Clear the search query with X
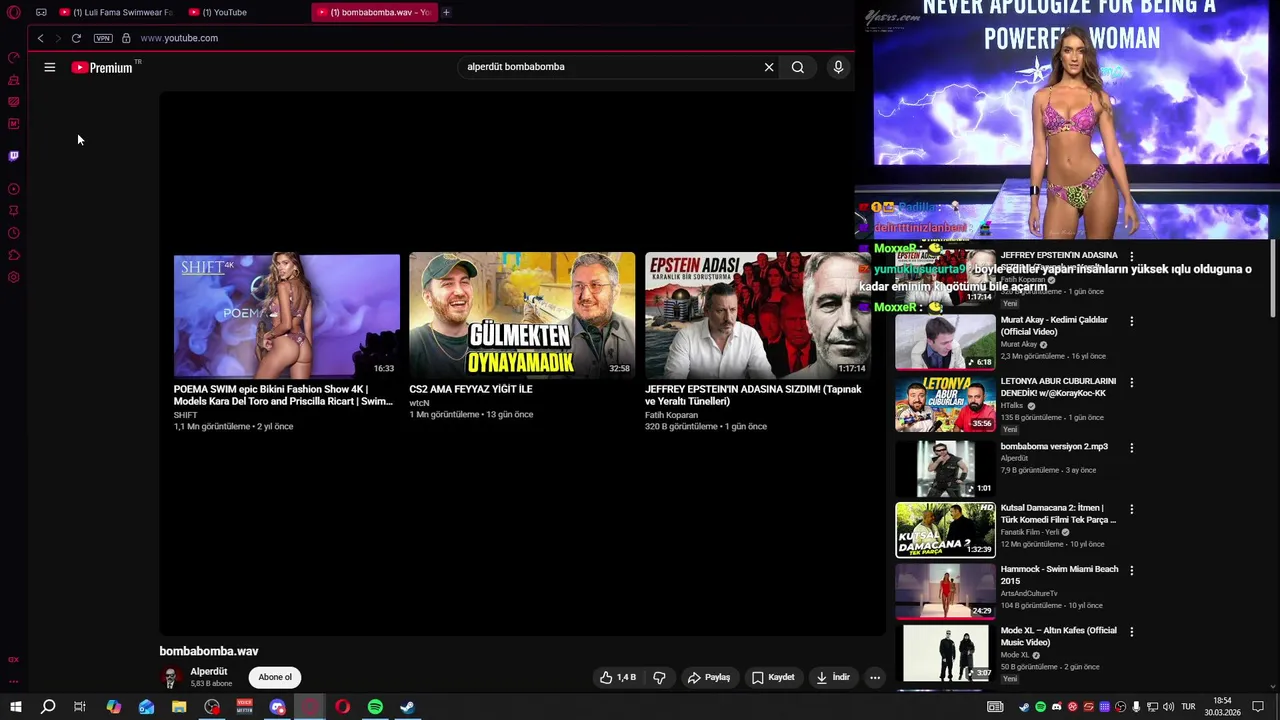Viewport: 1280px width, 720px height. point(769,67)
